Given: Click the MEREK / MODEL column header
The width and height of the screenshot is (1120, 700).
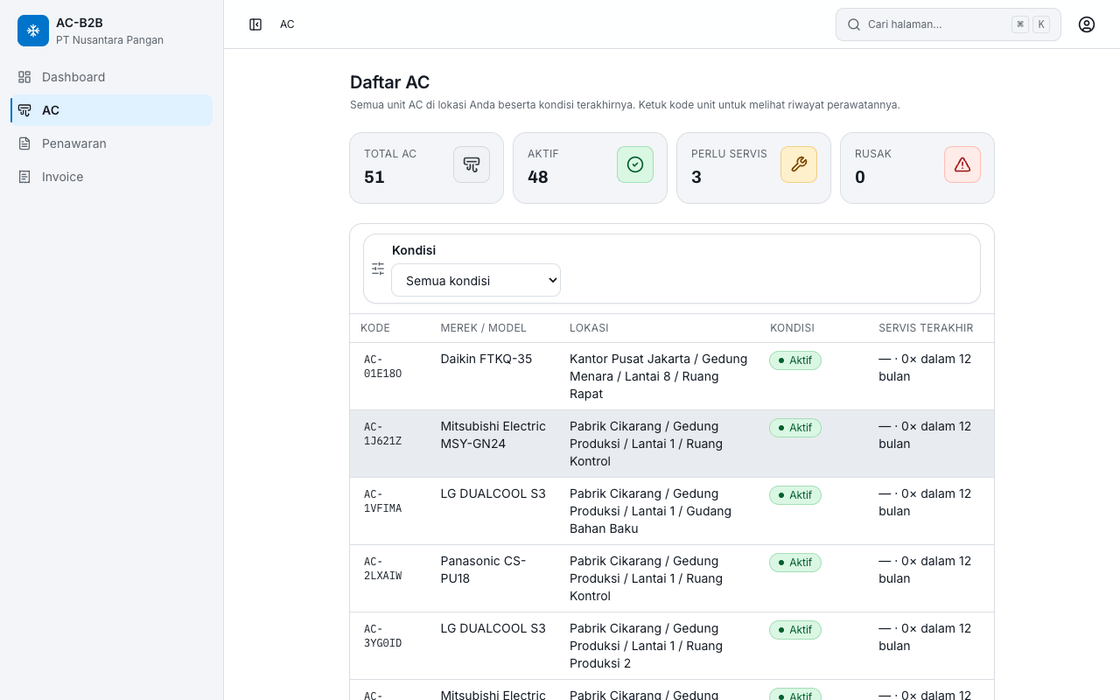Looking at the screenshot, I should tap(484, 328).
